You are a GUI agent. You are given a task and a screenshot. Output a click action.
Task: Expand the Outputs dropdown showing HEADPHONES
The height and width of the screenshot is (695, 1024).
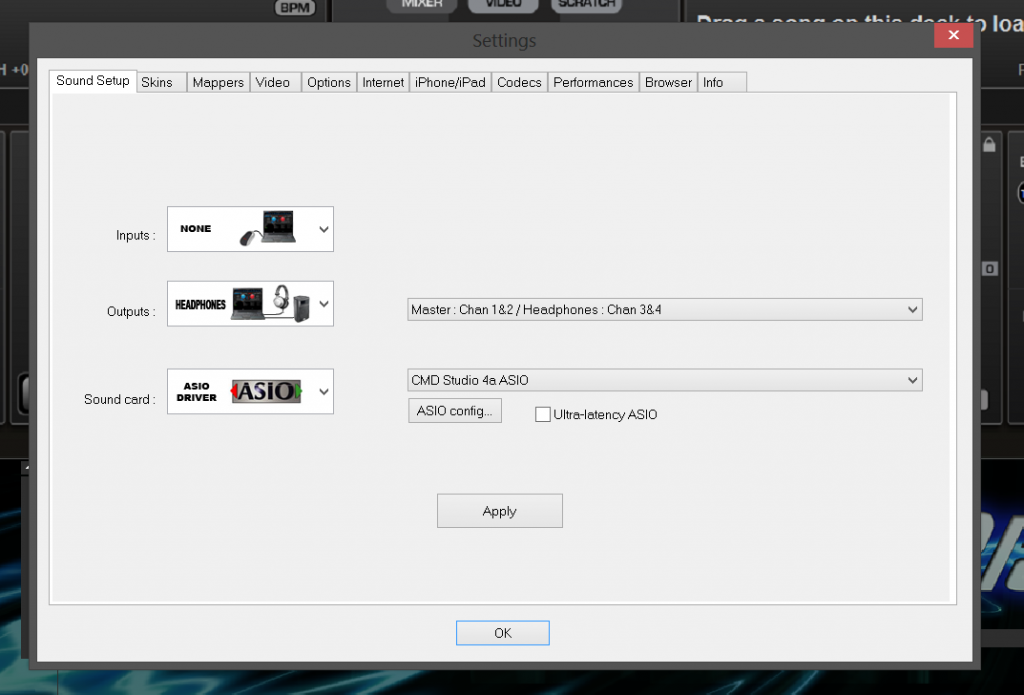point(250,304)
